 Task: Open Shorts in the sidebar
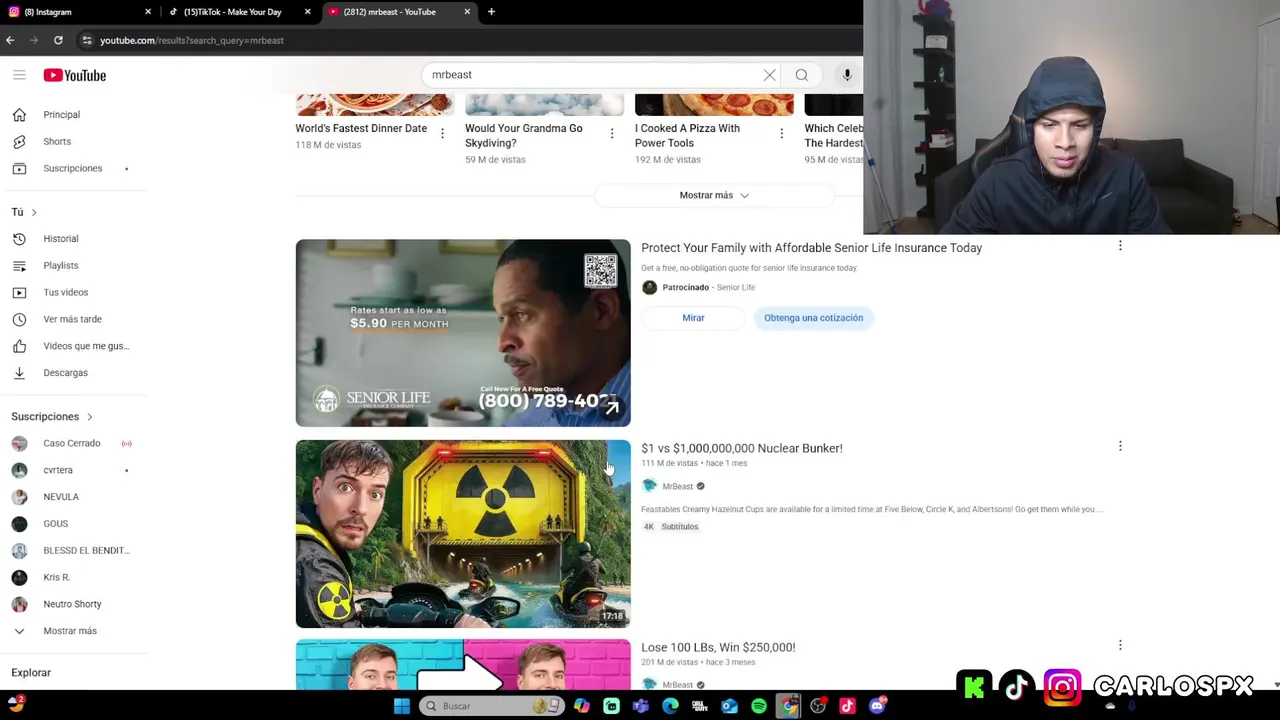(x=57, y=142)
